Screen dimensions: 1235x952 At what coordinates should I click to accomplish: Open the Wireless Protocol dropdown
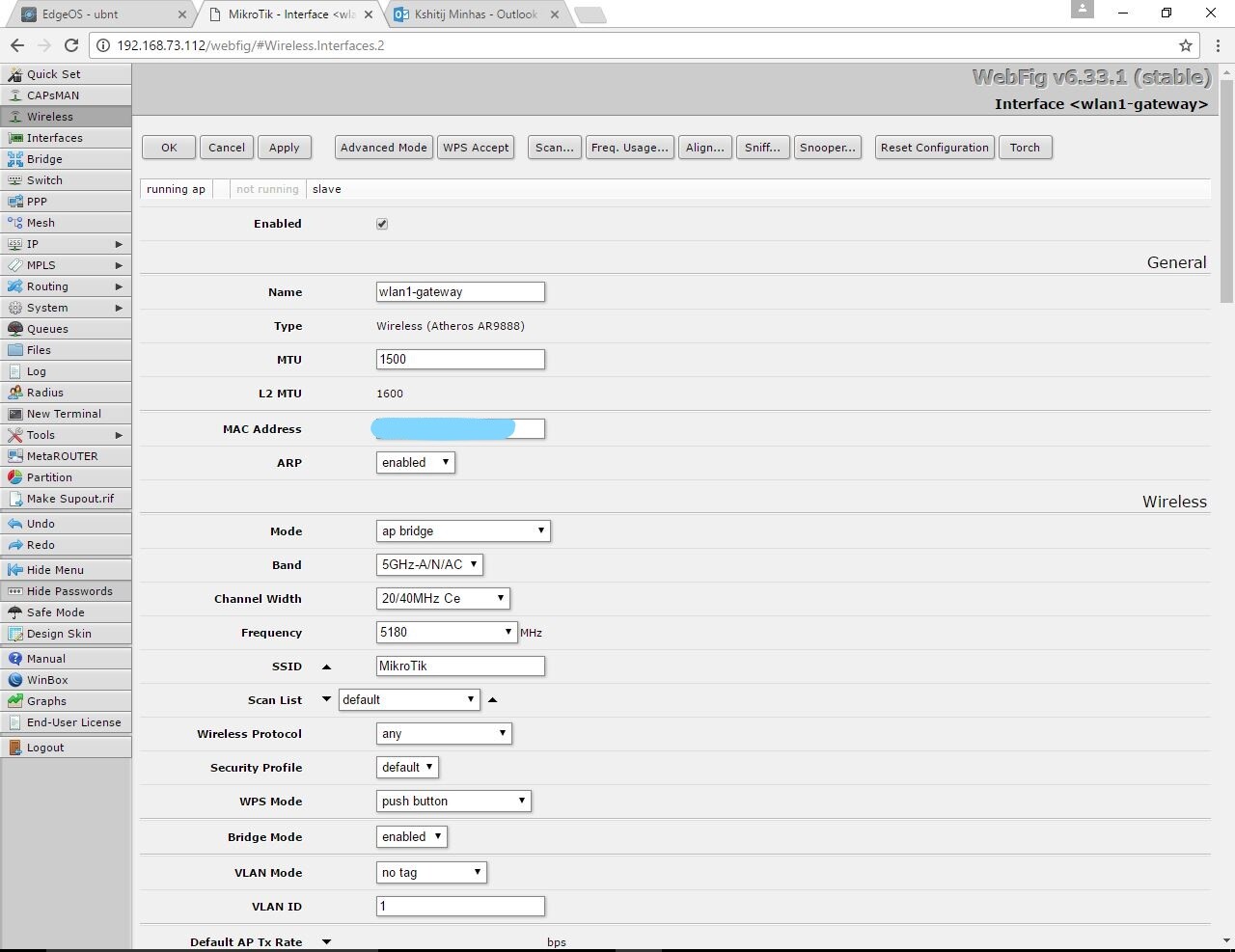[444, 734]
